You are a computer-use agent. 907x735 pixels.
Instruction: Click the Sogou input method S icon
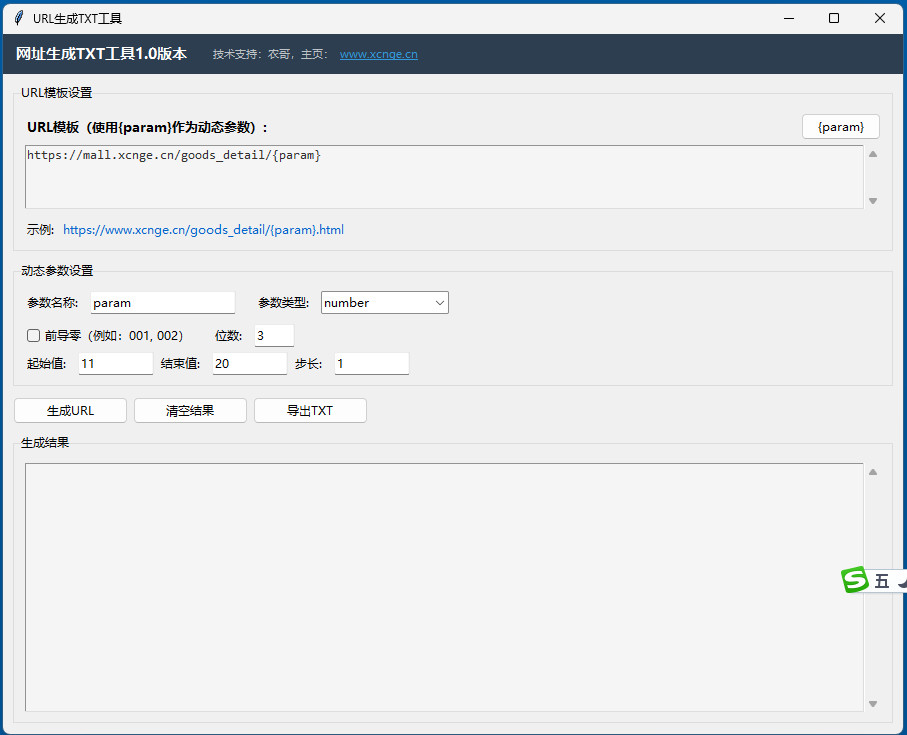tap(854, 580)
